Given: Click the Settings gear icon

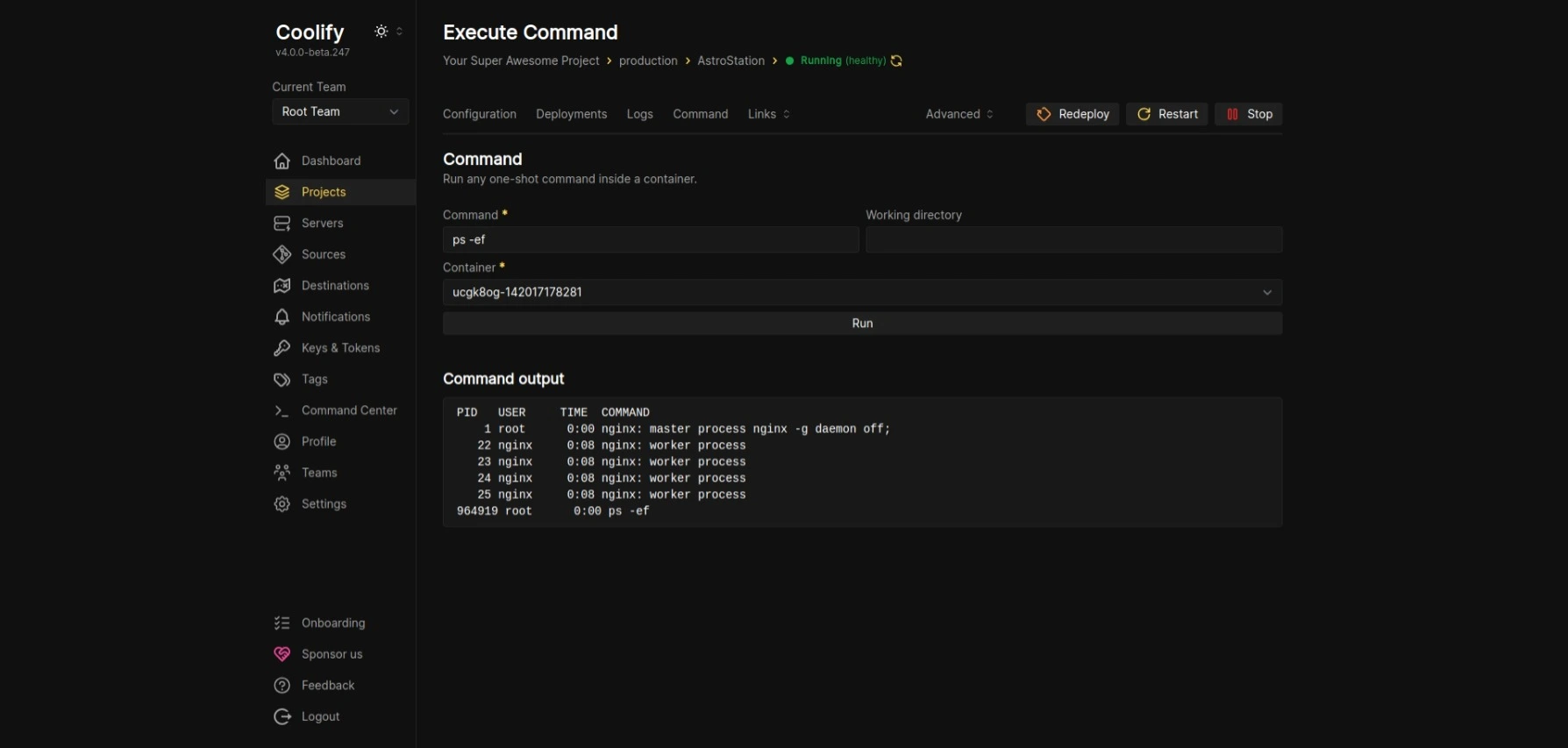Looking at the screenshot, I should 282,504.
